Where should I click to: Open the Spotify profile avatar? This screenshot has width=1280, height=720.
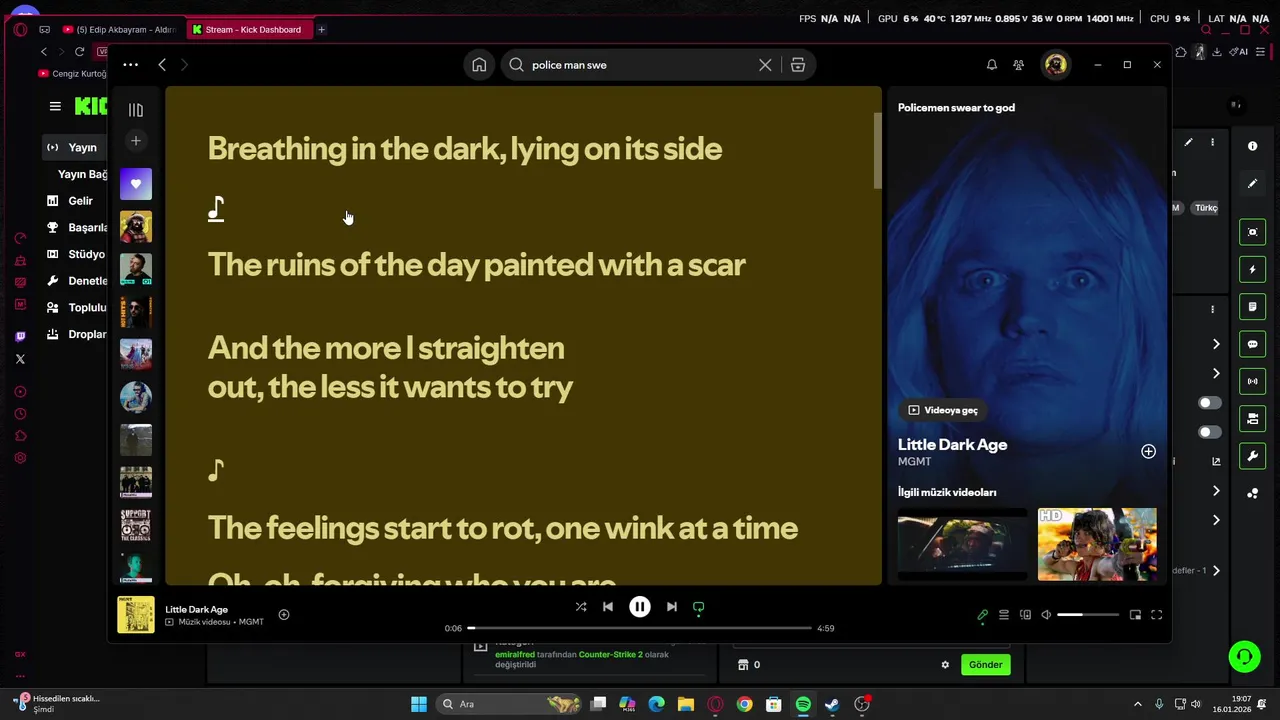[x=1055, y=65]
